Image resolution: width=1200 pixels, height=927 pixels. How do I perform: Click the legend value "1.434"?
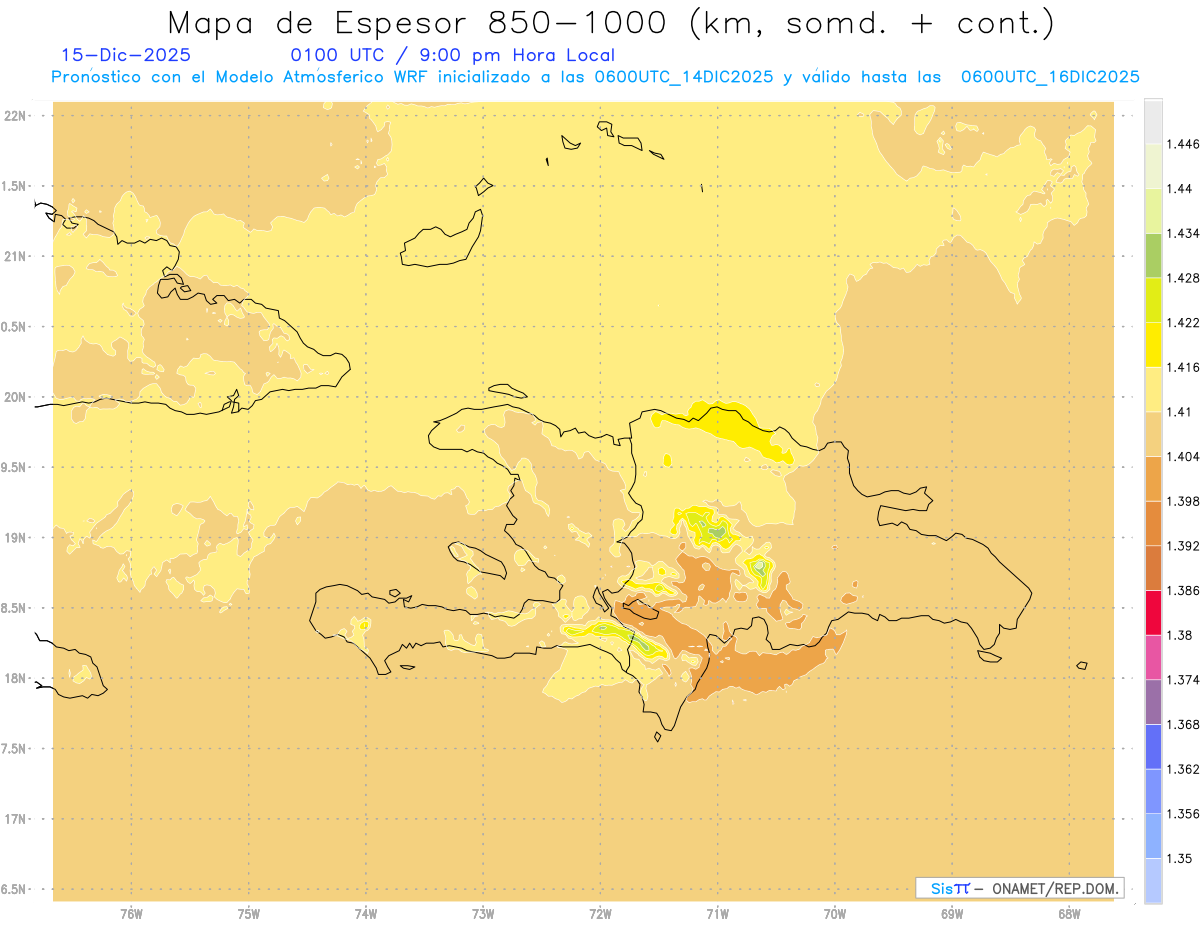pos(1183,233)
